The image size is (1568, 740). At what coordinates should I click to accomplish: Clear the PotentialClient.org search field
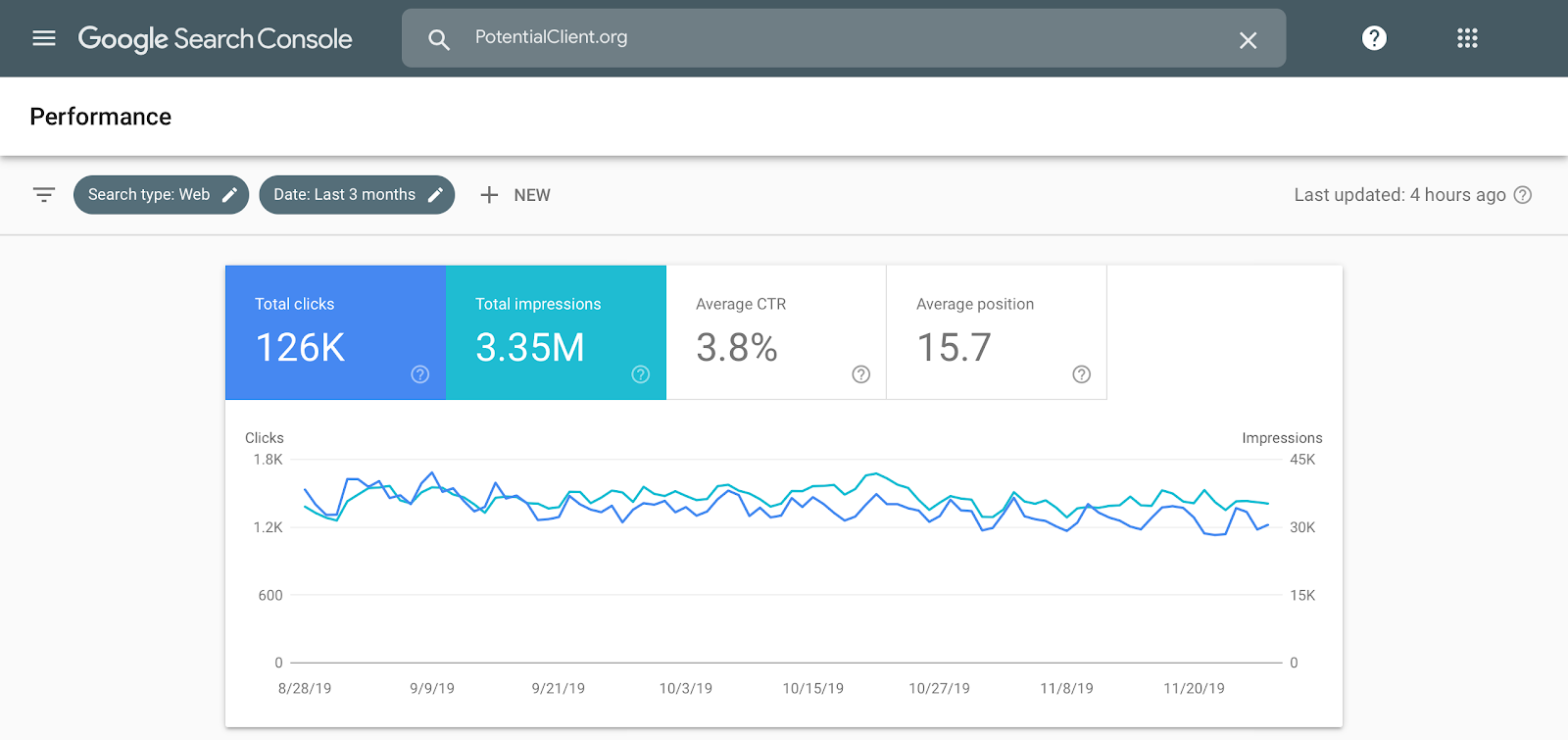(1248, 40)
